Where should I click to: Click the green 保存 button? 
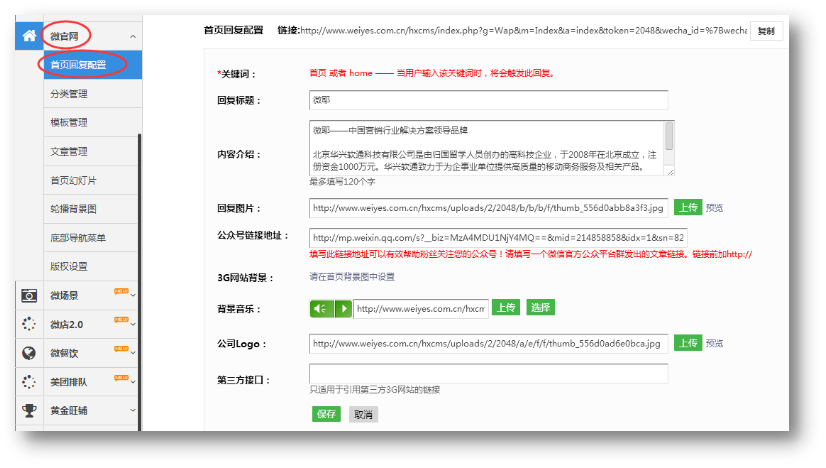(326, 414)
